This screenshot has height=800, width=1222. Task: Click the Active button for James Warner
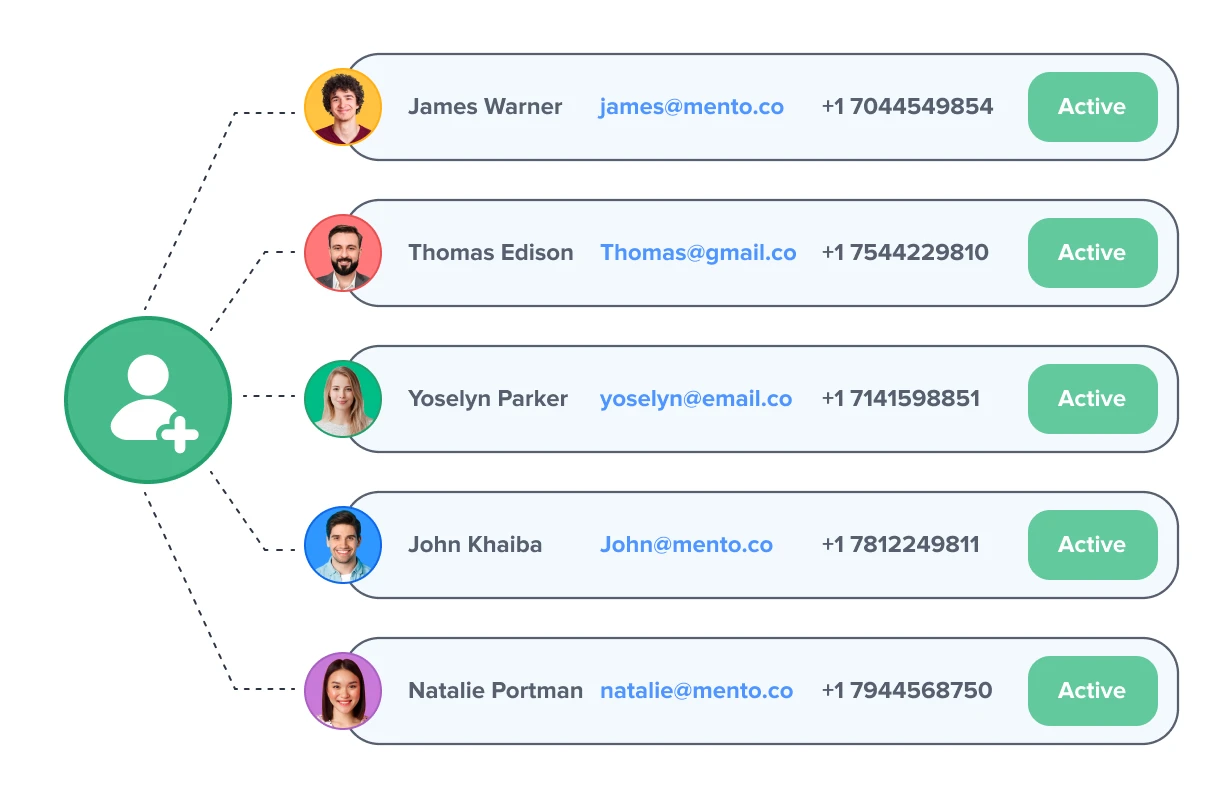(x=1092, y=107)
